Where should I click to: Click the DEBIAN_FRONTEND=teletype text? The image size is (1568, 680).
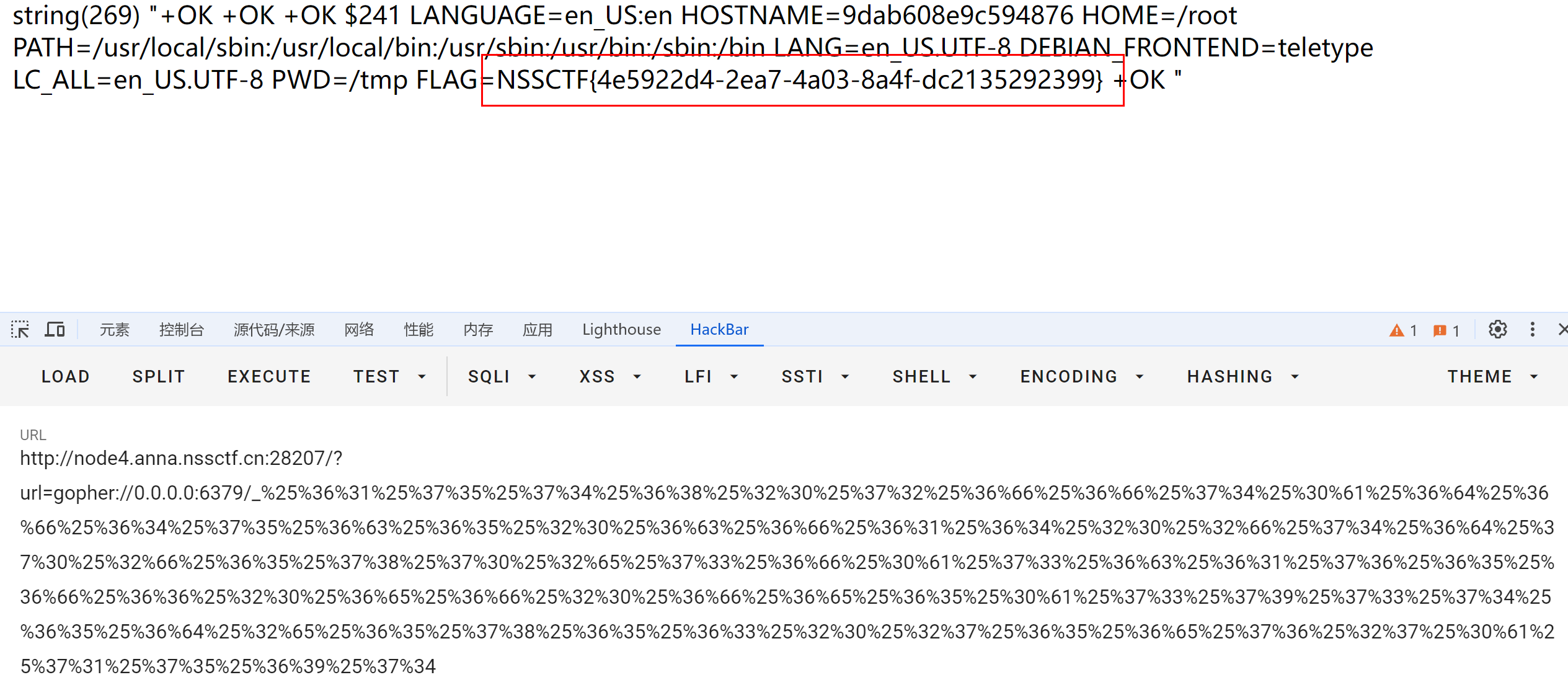click(x=1196, y=48)
